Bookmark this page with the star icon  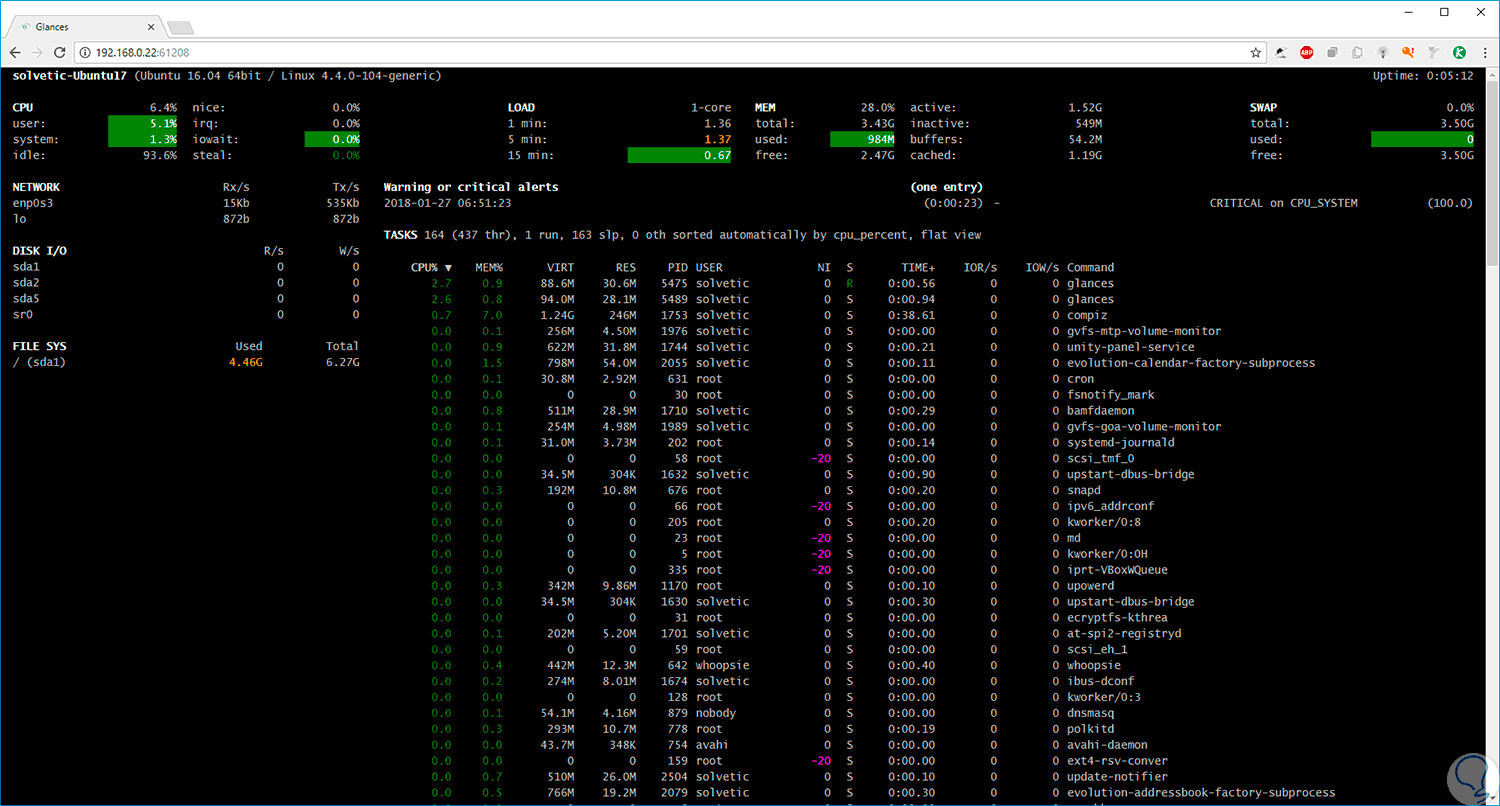click(1256, 52)
